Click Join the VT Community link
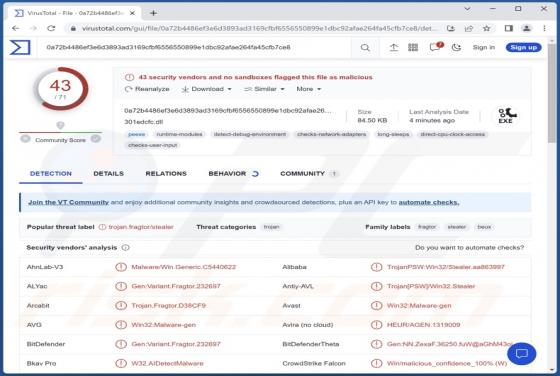560x376 pixels. pos(69,202)
